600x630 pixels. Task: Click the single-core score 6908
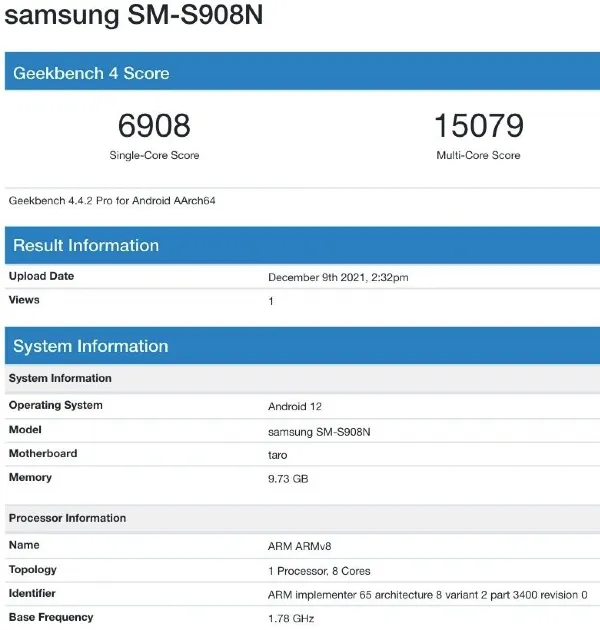point(154,126)
